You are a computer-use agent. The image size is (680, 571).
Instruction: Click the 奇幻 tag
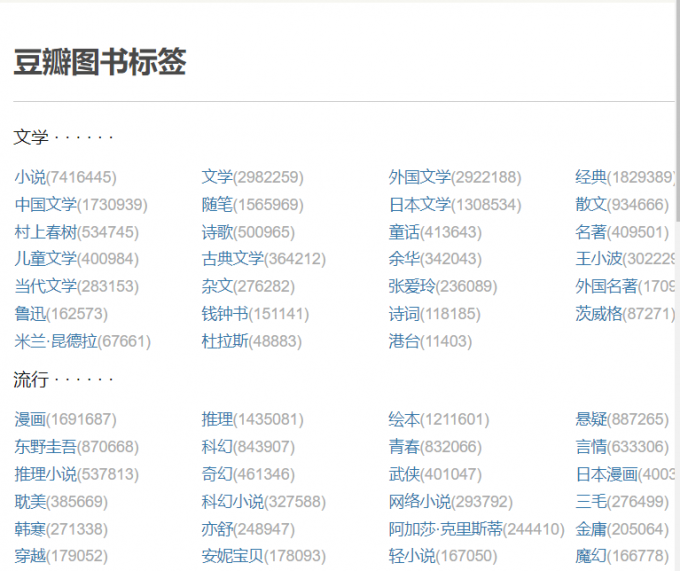pos(217,474)
